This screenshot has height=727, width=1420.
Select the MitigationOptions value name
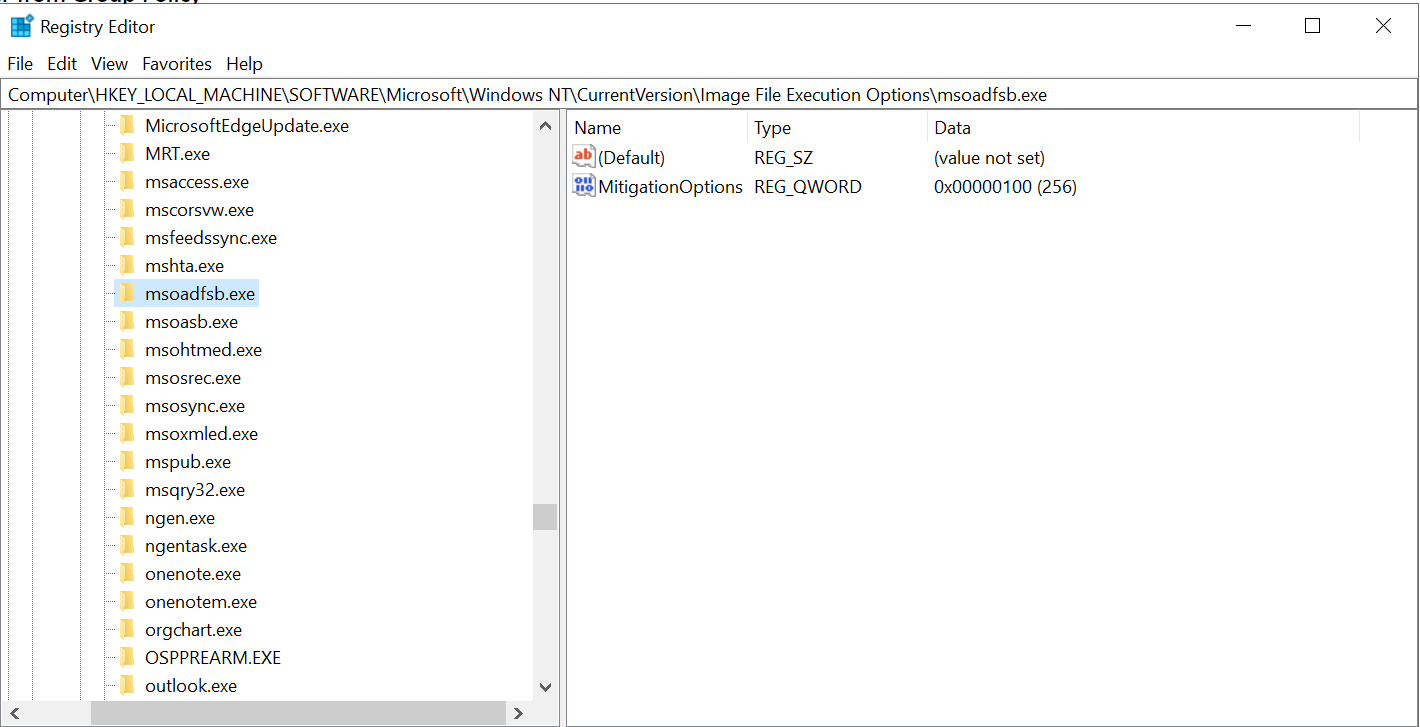point(670,187)
